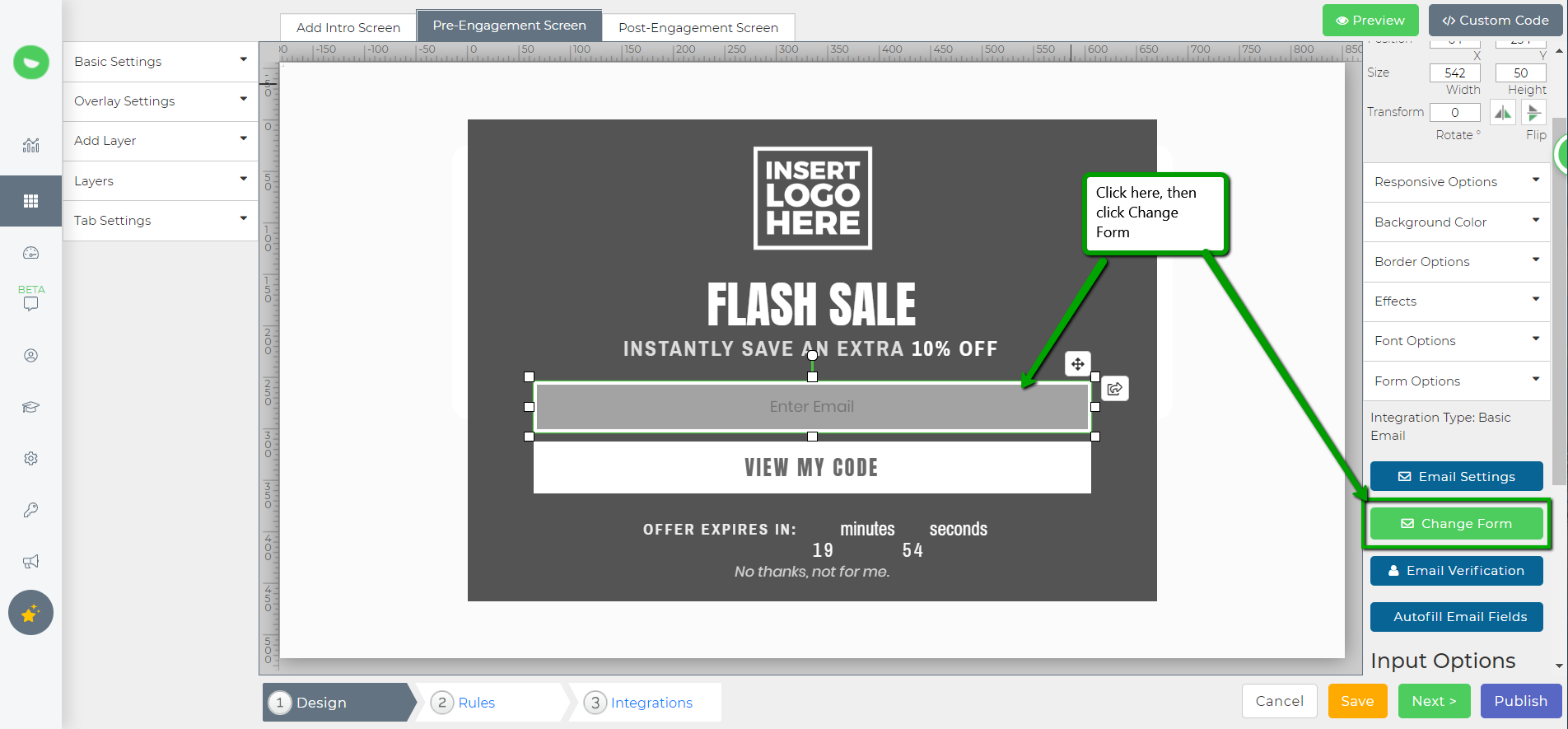Go to the Add Intro Screen tab
The image size is (1568, 729).
(348, 28)
